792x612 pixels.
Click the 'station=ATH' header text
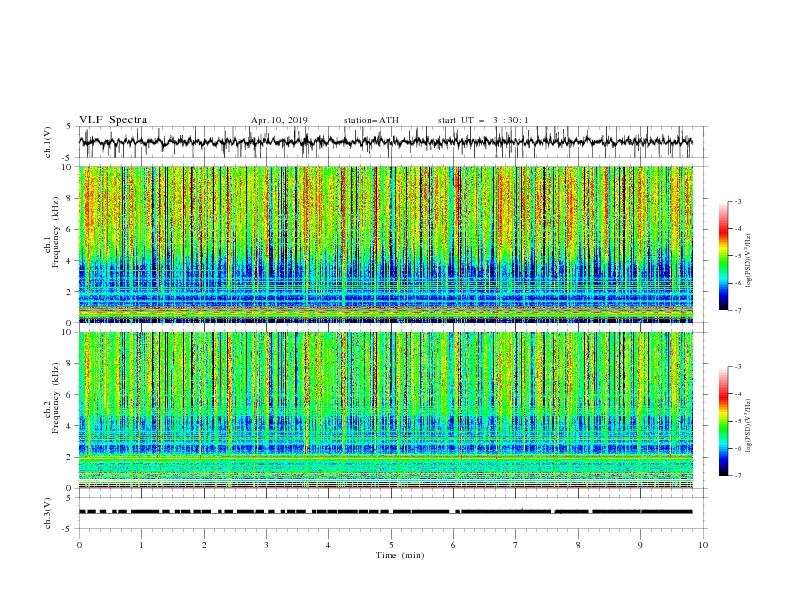pos(371,120)
